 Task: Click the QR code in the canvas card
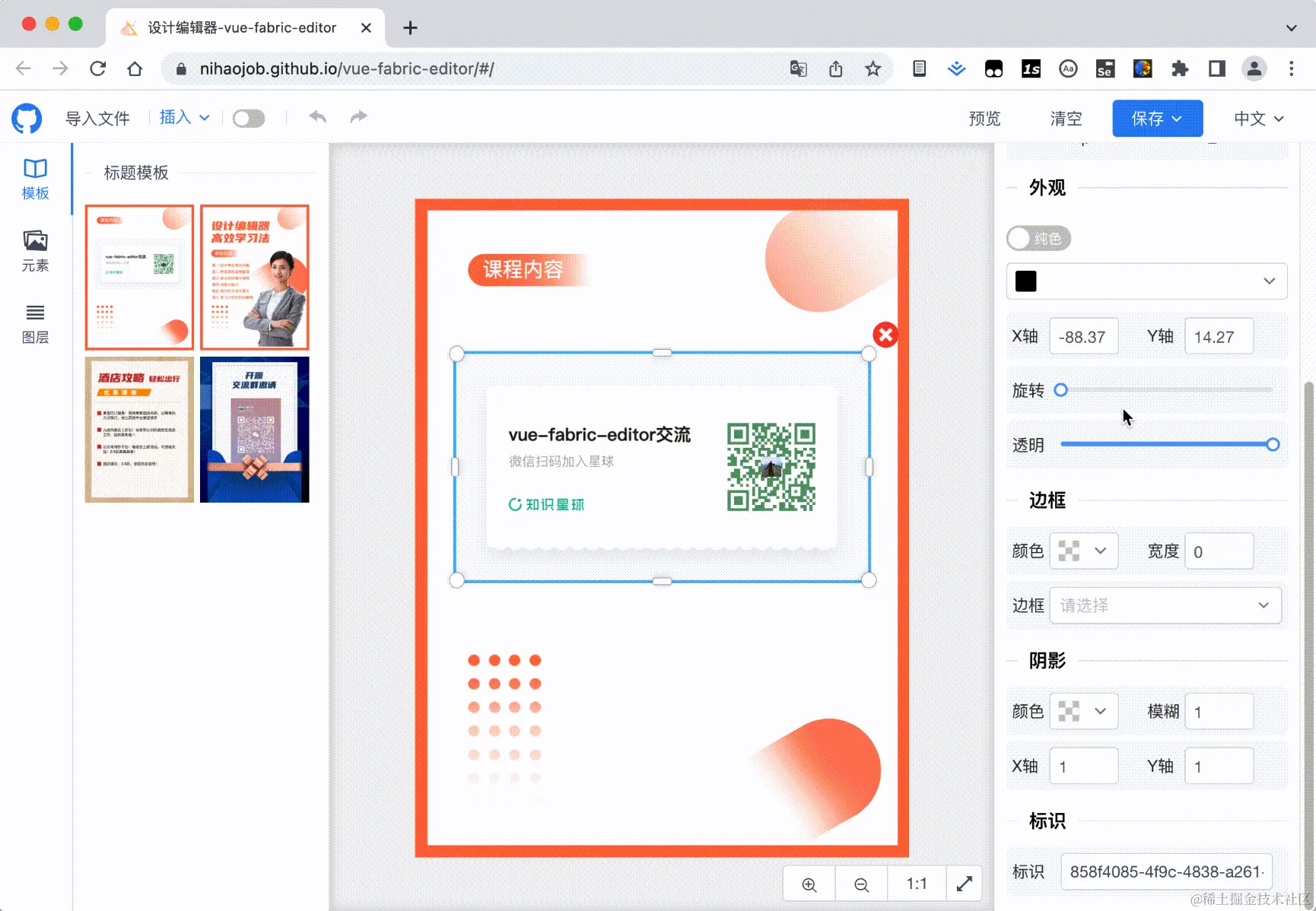point(771,467)
